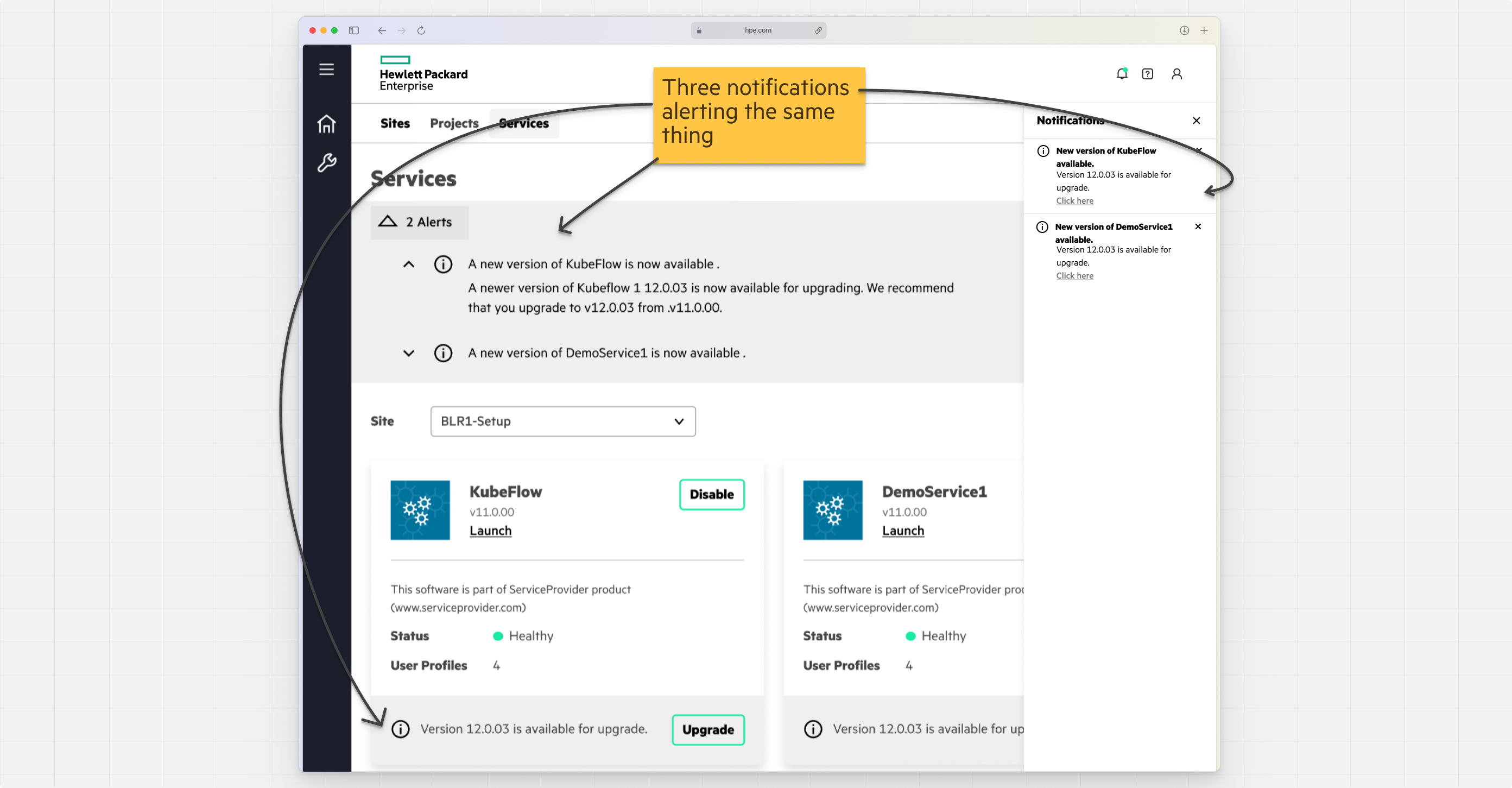1512x788 pixels.
Task: Open the BLR1-Setup site dropdown
Action: pos(563,421)
